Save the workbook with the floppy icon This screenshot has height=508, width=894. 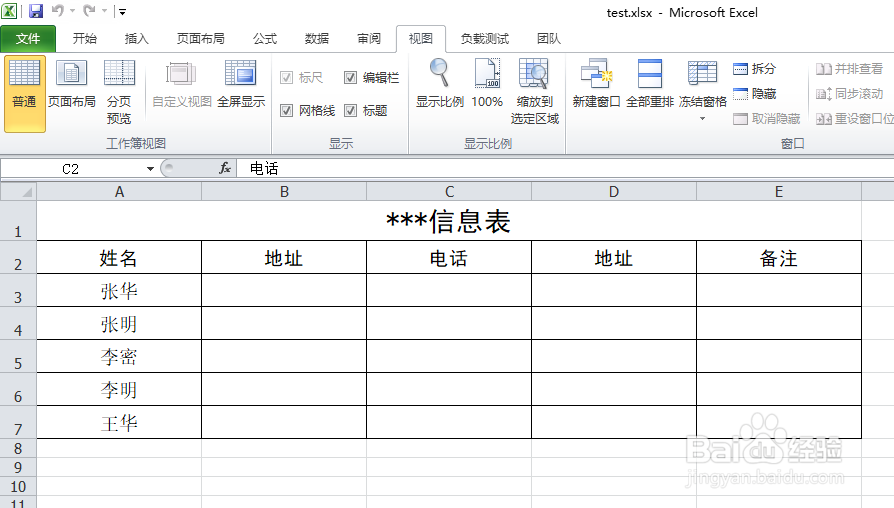point(36,11)
